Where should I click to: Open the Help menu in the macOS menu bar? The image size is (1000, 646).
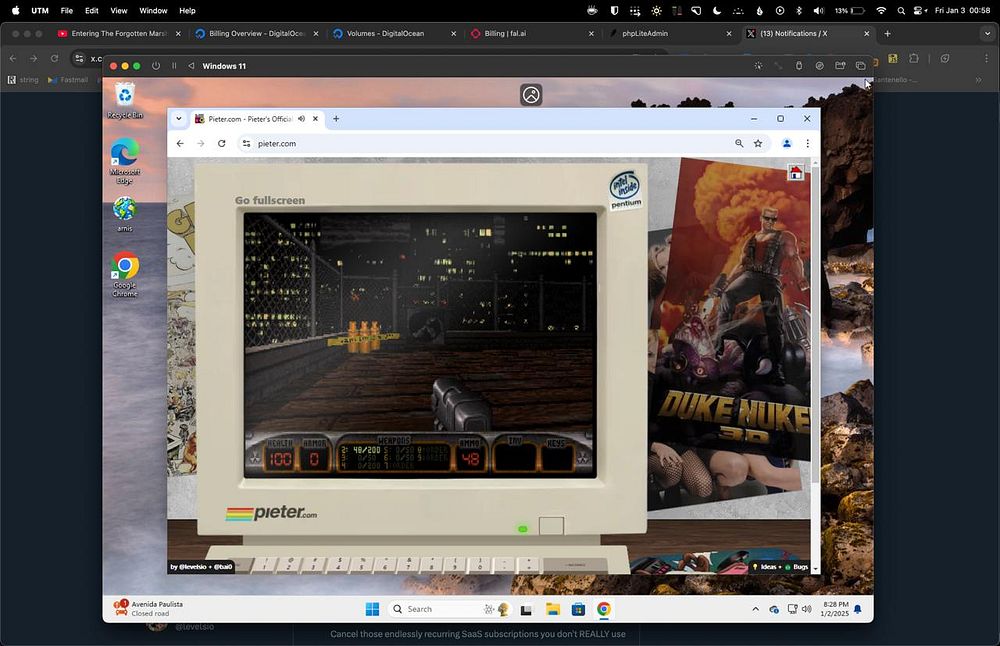187,10
